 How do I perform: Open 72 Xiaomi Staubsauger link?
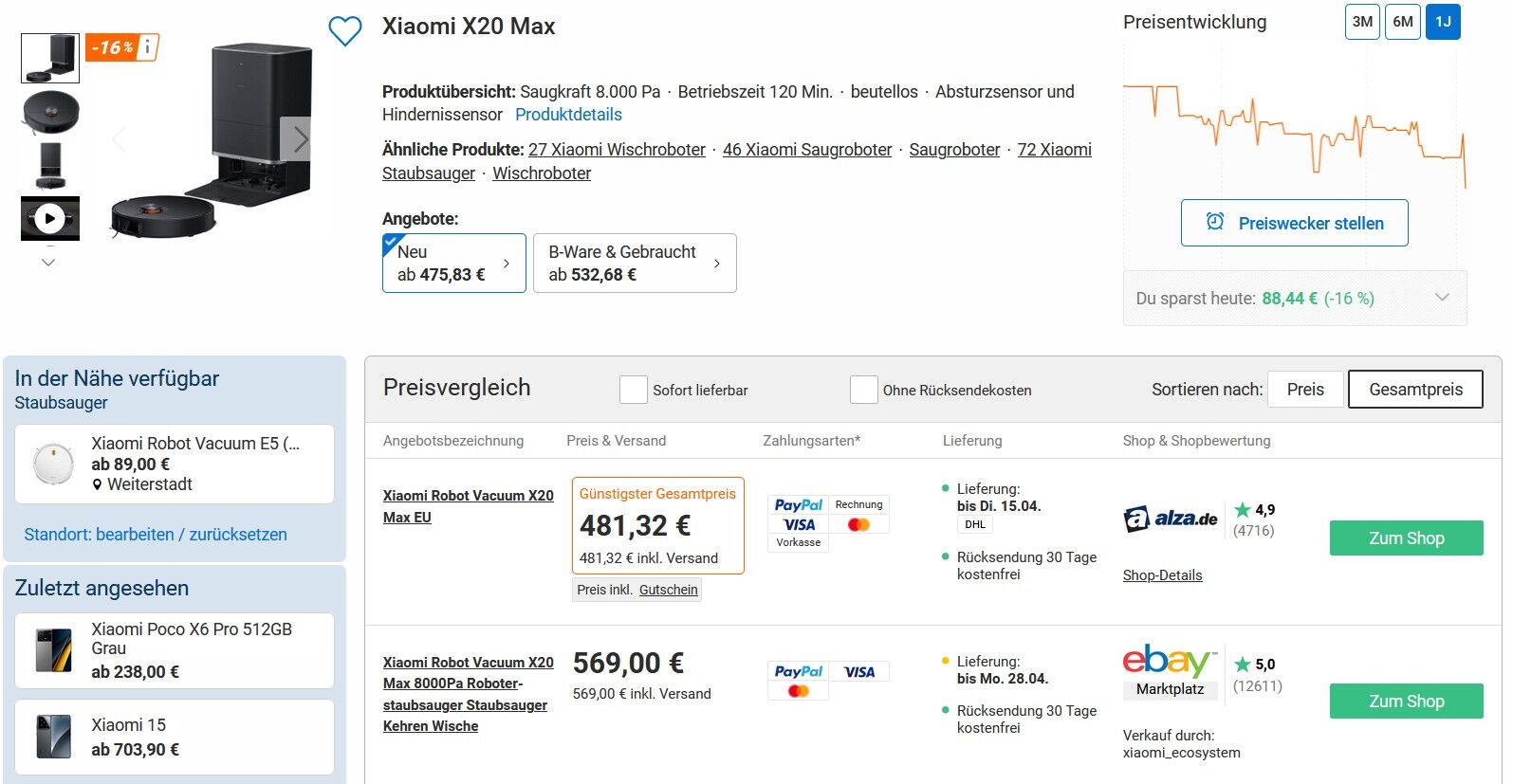[737, 161]
